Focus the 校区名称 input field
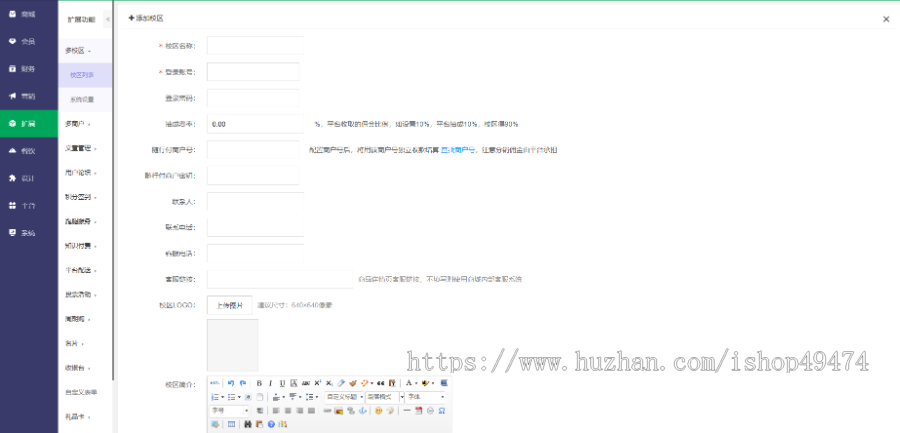900x433 pixels. pyautogui.click(x=255, y=45)
